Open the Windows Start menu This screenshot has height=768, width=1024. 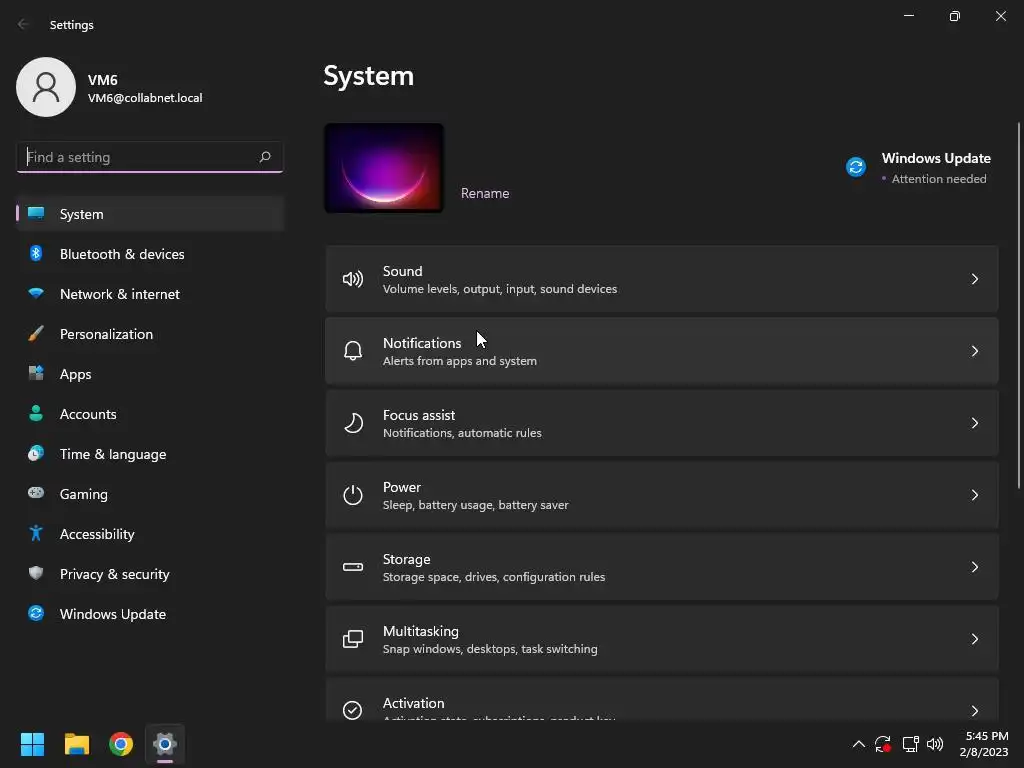pyautogui.click(x=32, y=744)
